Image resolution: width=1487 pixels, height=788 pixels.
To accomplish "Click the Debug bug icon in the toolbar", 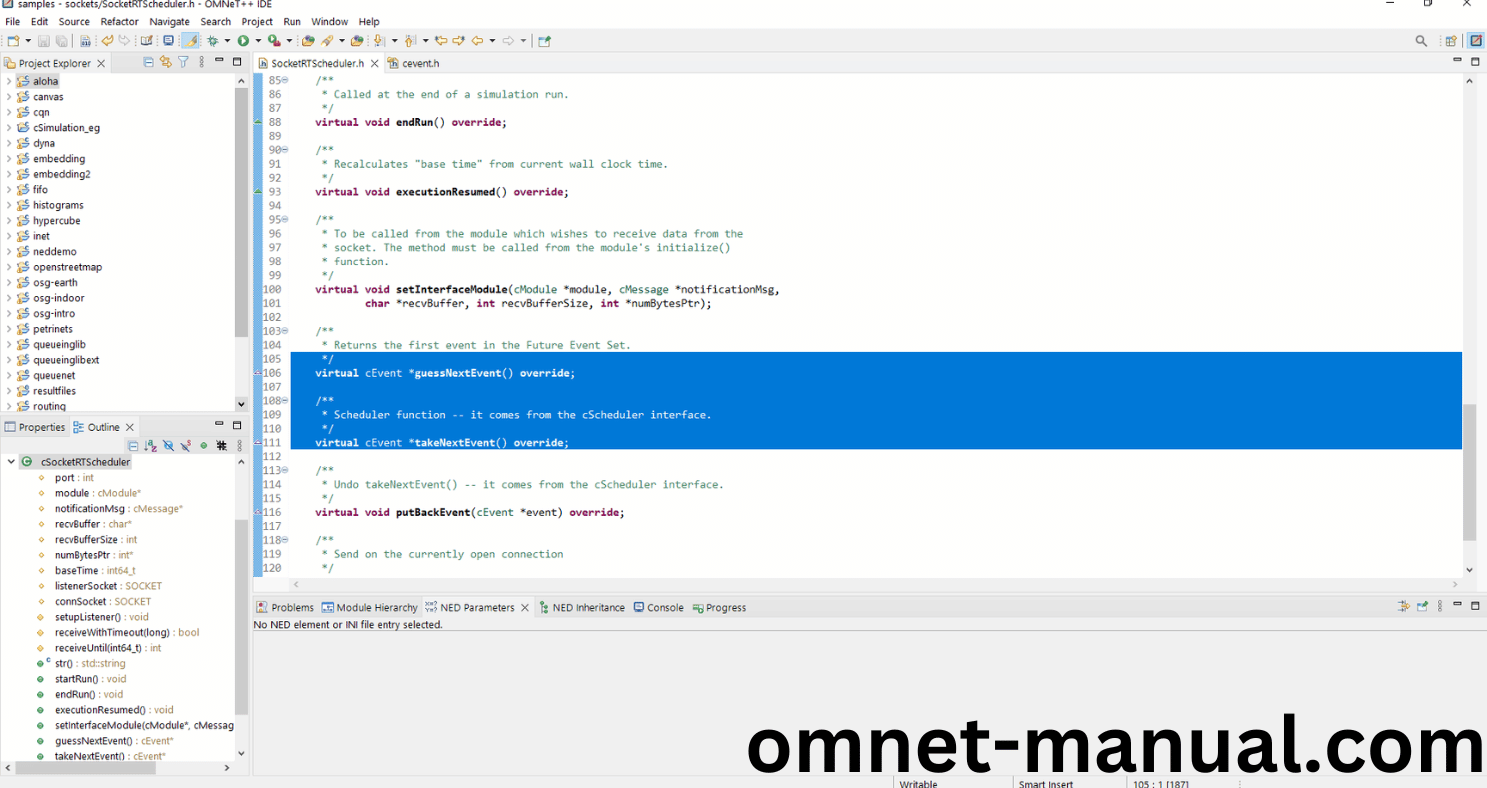I will click(212, 41).
